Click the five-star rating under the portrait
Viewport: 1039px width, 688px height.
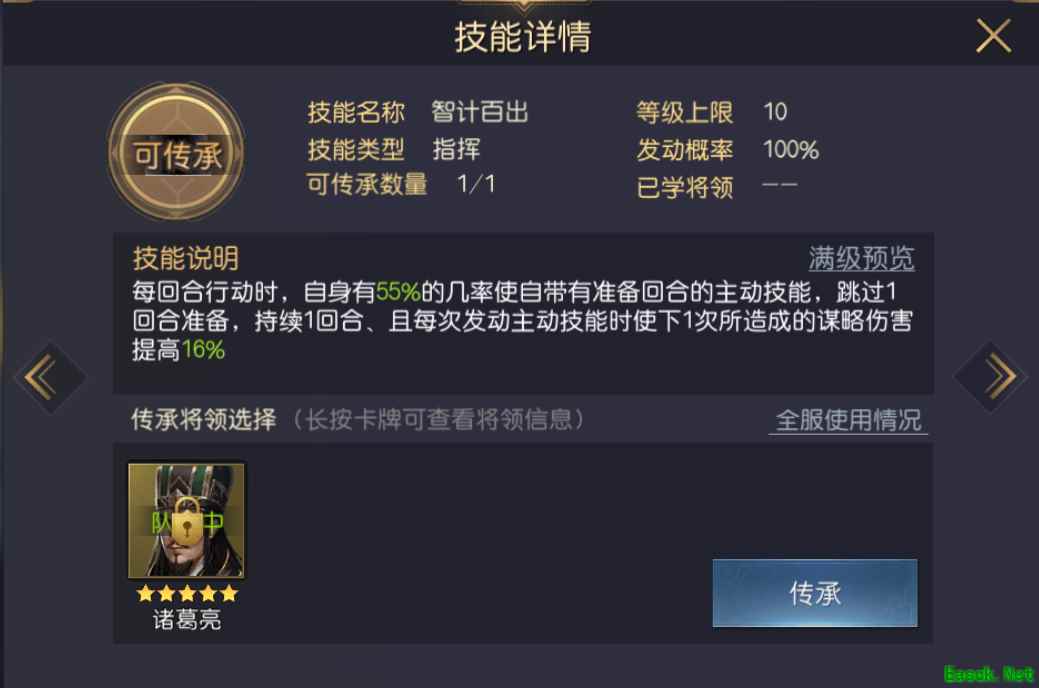coord(187,593)
